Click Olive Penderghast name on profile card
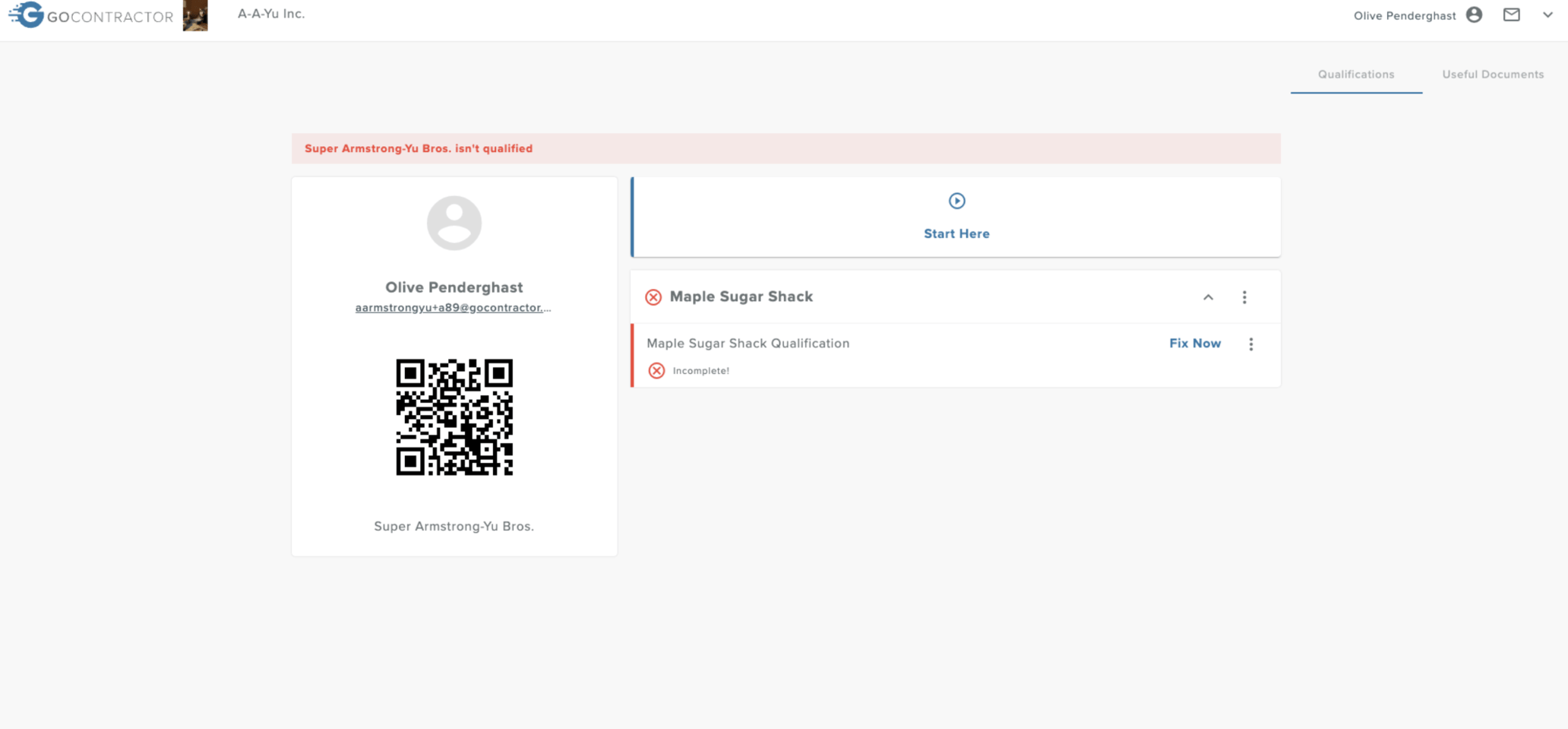The width and height of the screenshot is (1568, 729). pyautogui.click(x=454, y=287)
